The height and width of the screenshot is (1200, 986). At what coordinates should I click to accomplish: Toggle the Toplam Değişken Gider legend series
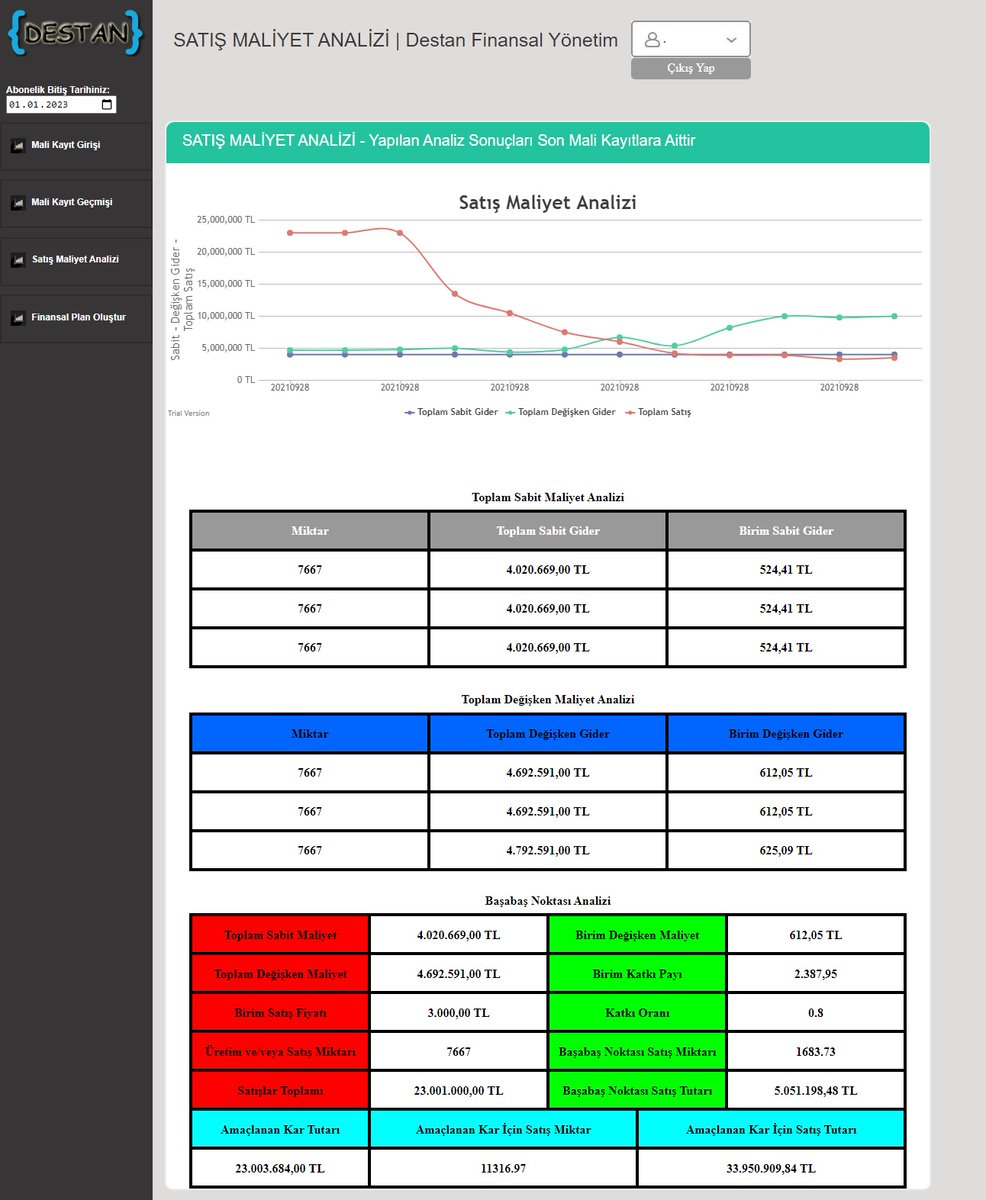561,412
